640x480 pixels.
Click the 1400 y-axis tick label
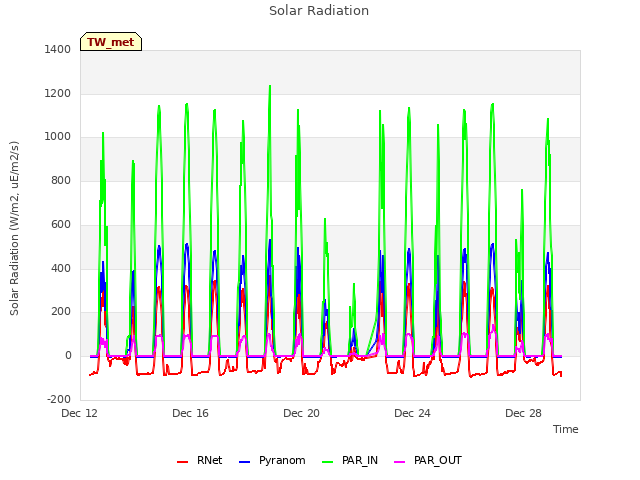pos(58,49)
